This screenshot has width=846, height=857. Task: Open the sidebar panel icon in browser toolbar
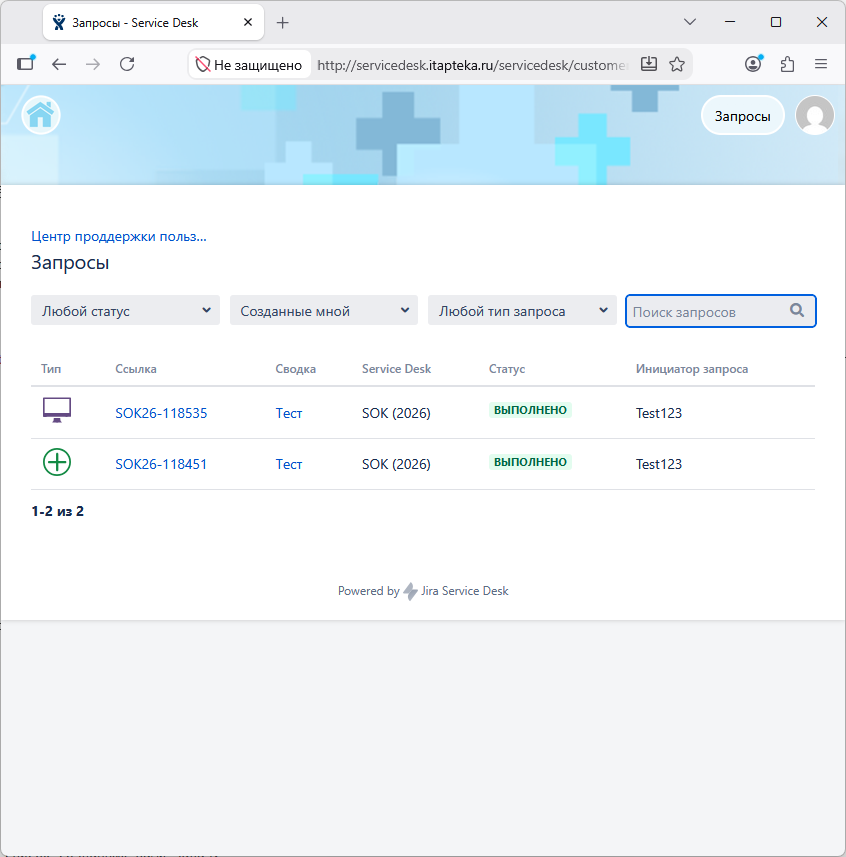click(26, 64)
